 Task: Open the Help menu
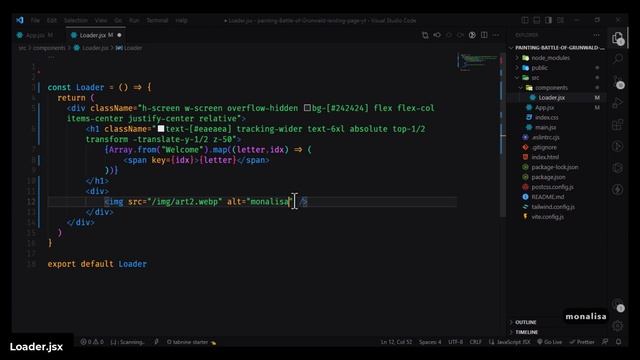tap(181, 20)
